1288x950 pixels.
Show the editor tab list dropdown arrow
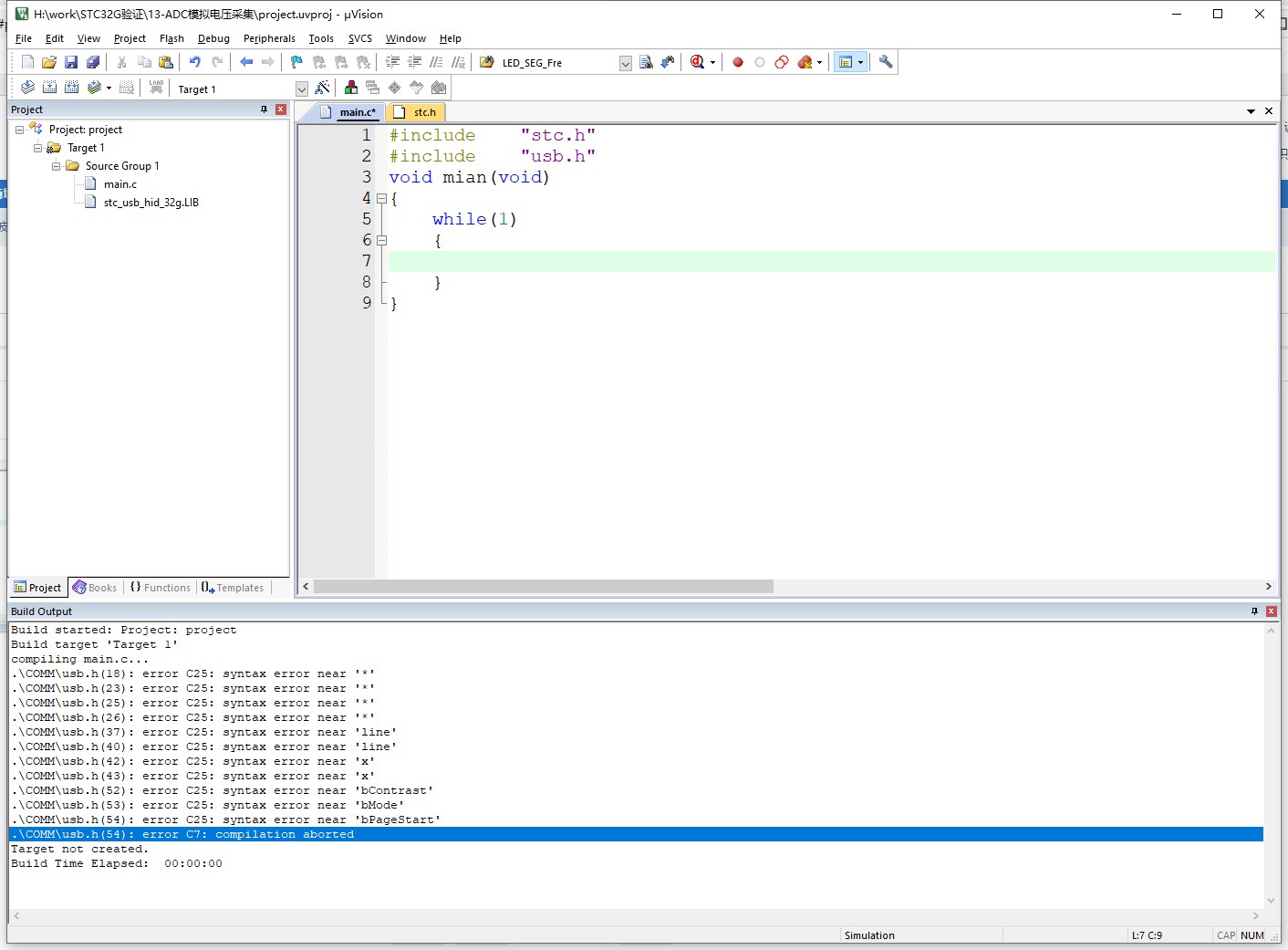tap(1251, 111)
